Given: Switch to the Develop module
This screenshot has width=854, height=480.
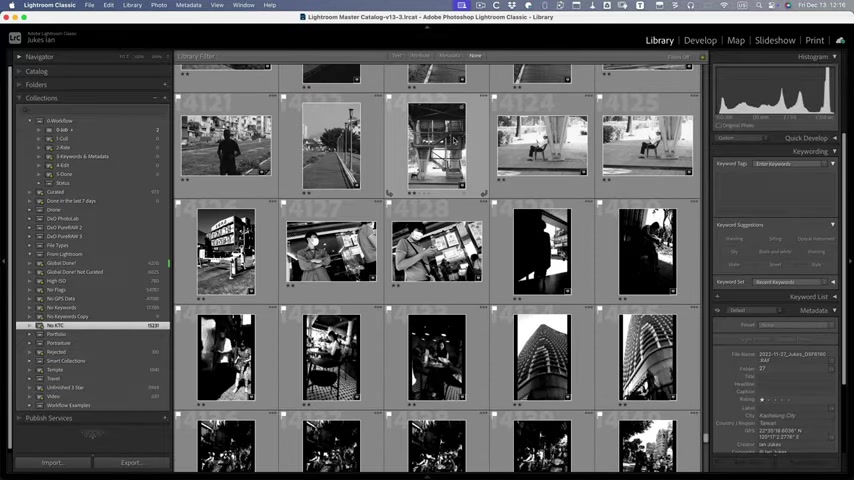Looking at the screenshot, I should 700,40.
